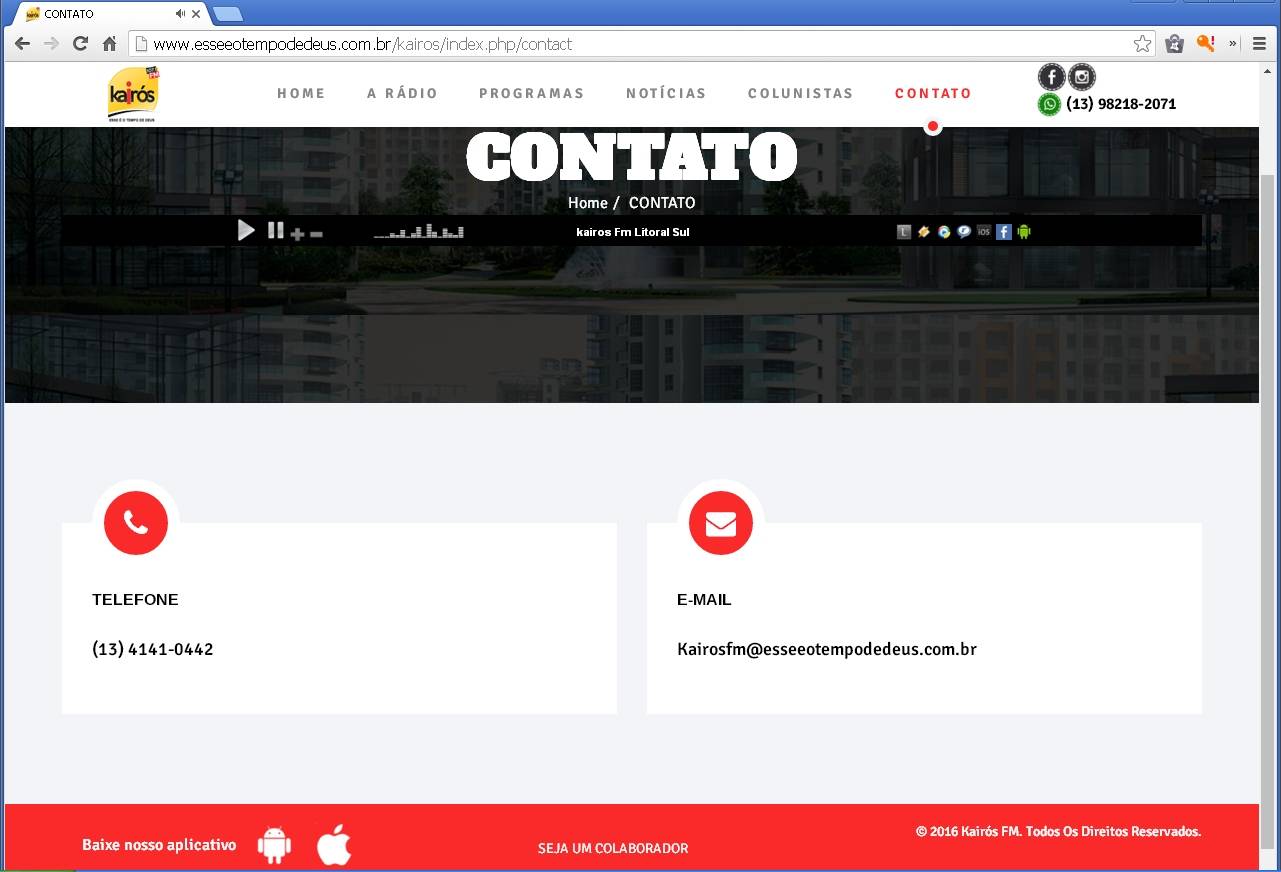Click the WhatsApp icon beside the phone number
Viewport: 1281px width, 872px height.
(1049, 103)
